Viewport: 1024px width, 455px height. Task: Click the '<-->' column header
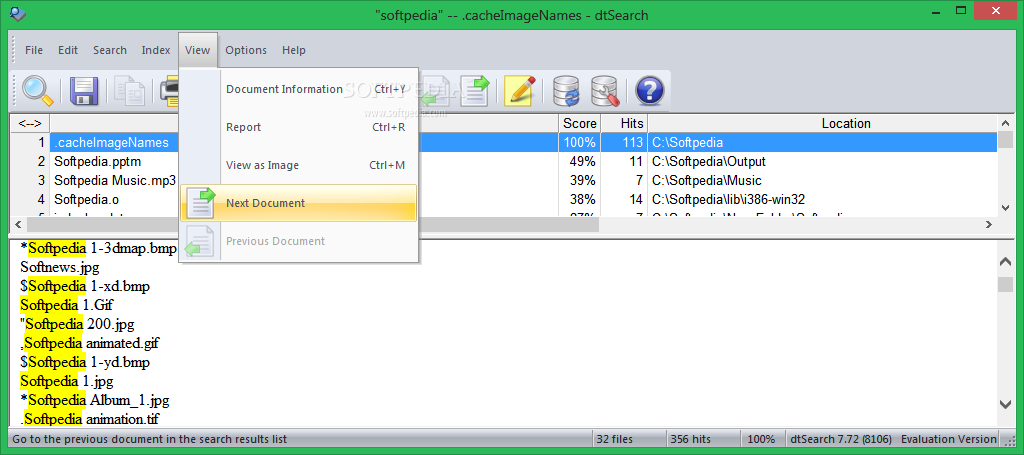click(x=30, y=123)
